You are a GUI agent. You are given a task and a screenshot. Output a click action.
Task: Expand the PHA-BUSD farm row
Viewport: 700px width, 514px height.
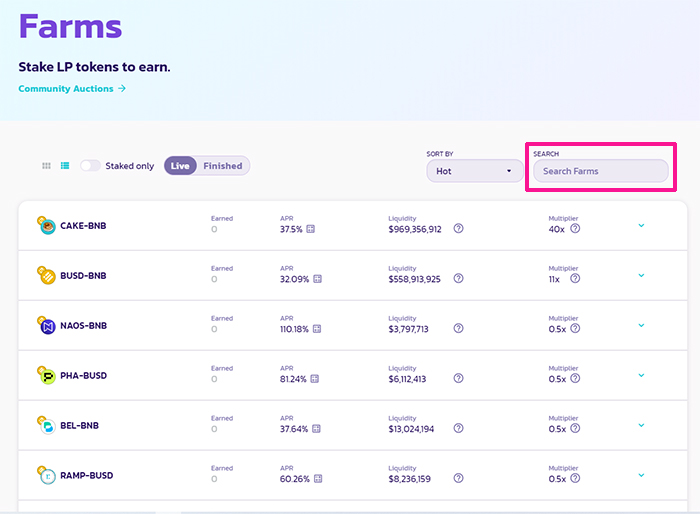coord(642,376)
